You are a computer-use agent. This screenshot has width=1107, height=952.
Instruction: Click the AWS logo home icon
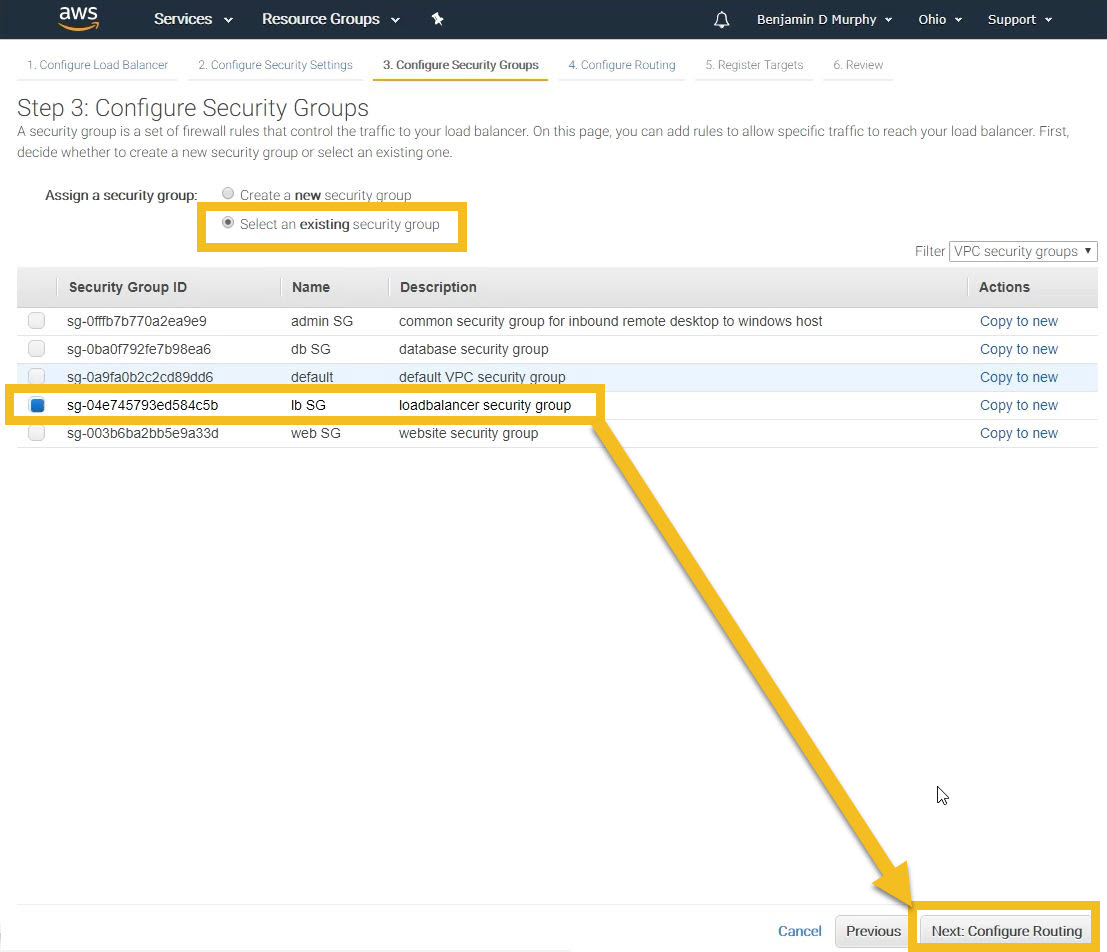click(x=78, y=18)
